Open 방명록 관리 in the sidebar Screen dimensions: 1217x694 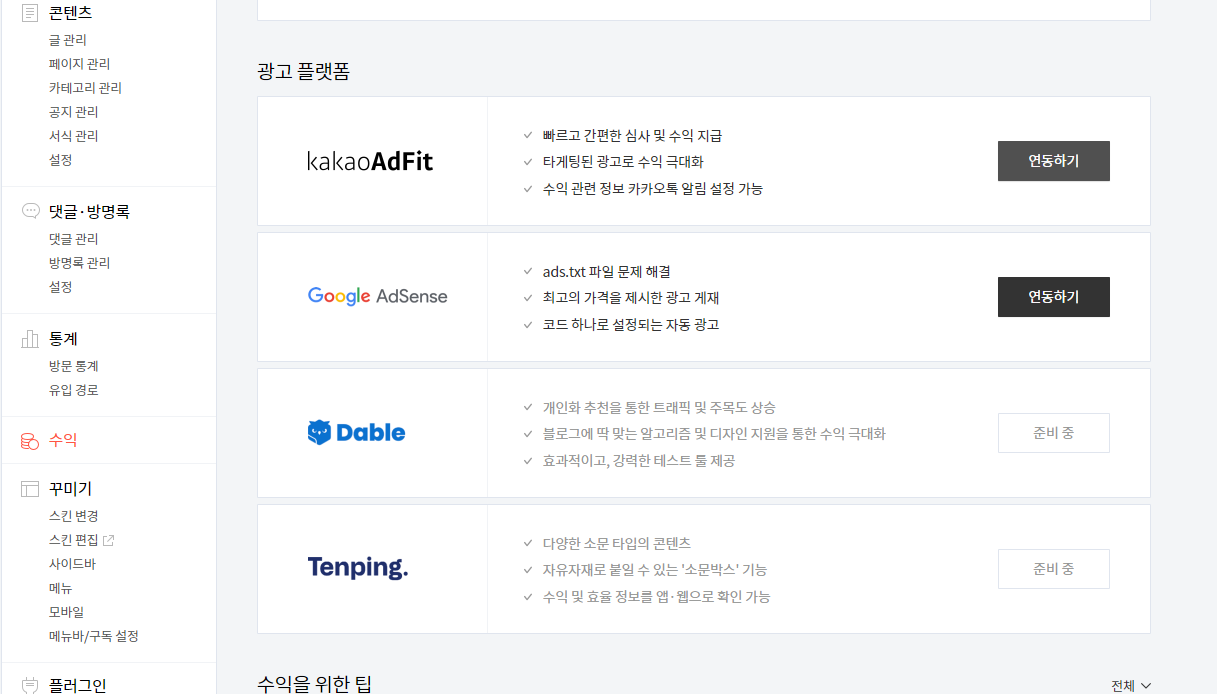point(79,263)
